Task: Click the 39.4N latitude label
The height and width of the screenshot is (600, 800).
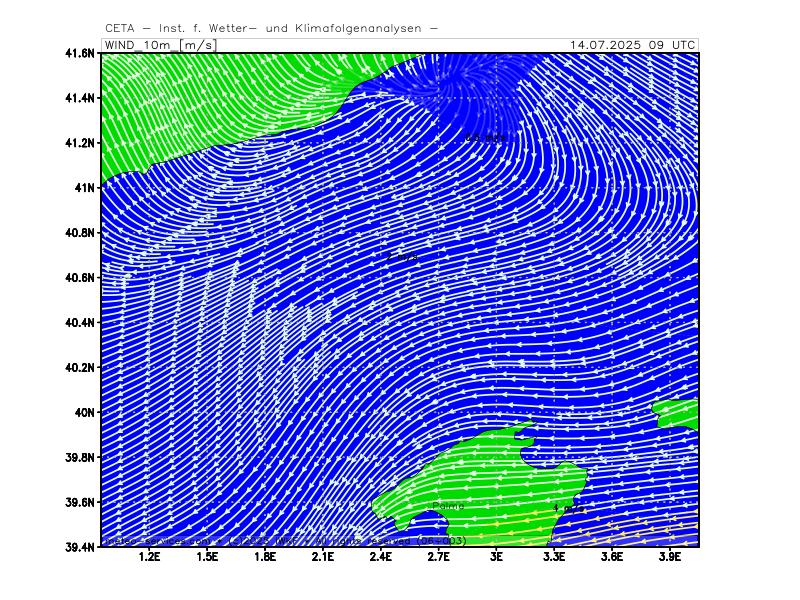Action: [x=80, y=547]
